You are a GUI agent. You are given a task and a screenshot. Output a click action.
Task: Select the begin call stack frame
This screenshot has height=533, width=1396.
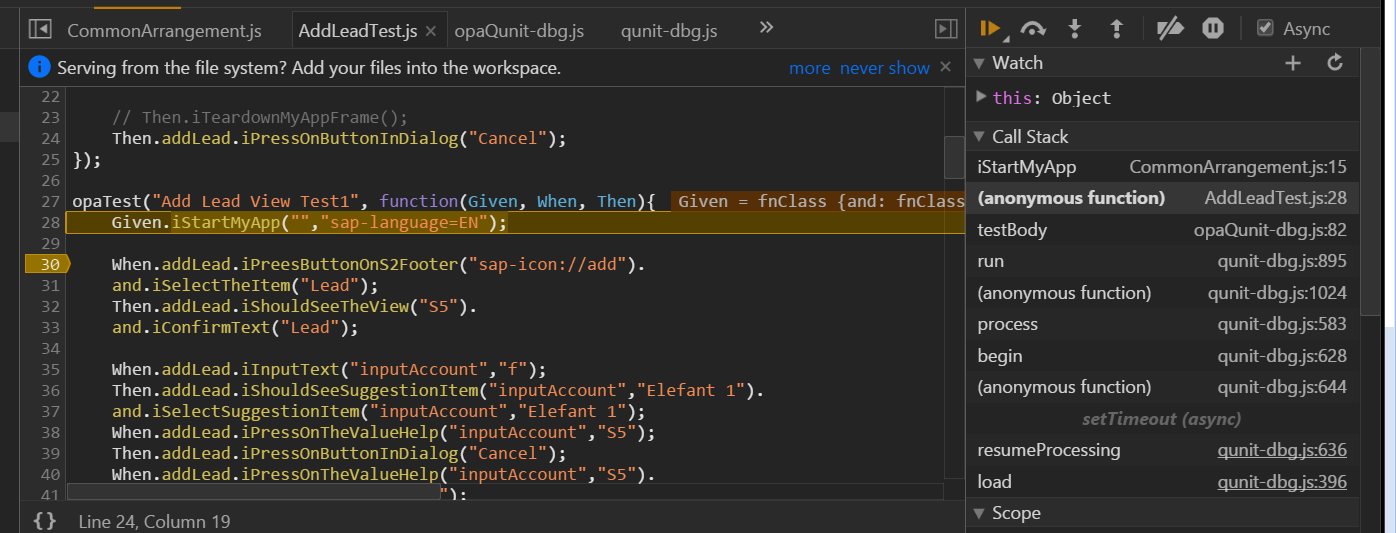tap(1162, 356)
